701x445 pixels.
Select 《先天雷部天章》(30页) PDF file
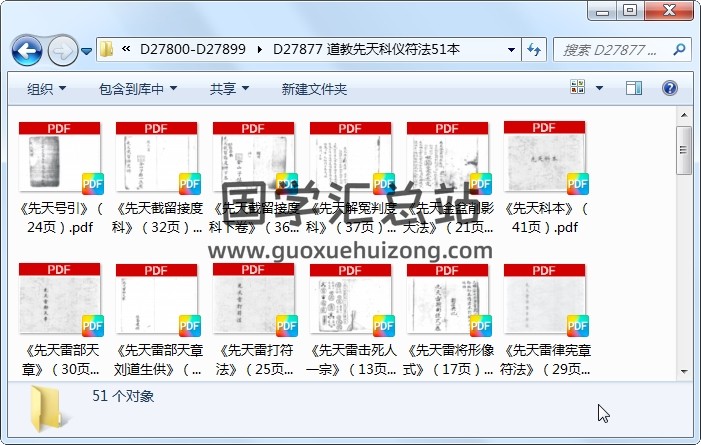(60, 302)
